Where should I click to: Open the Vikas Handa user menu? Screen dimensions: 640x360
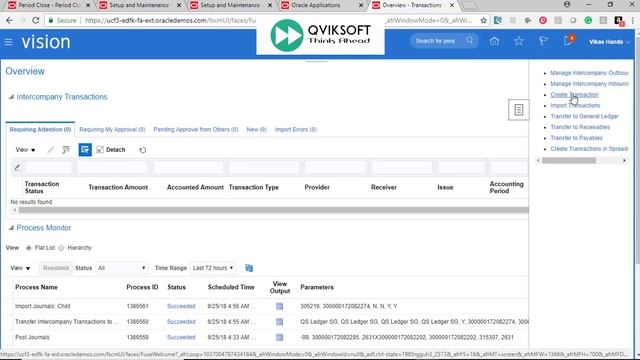coord(609,42)
